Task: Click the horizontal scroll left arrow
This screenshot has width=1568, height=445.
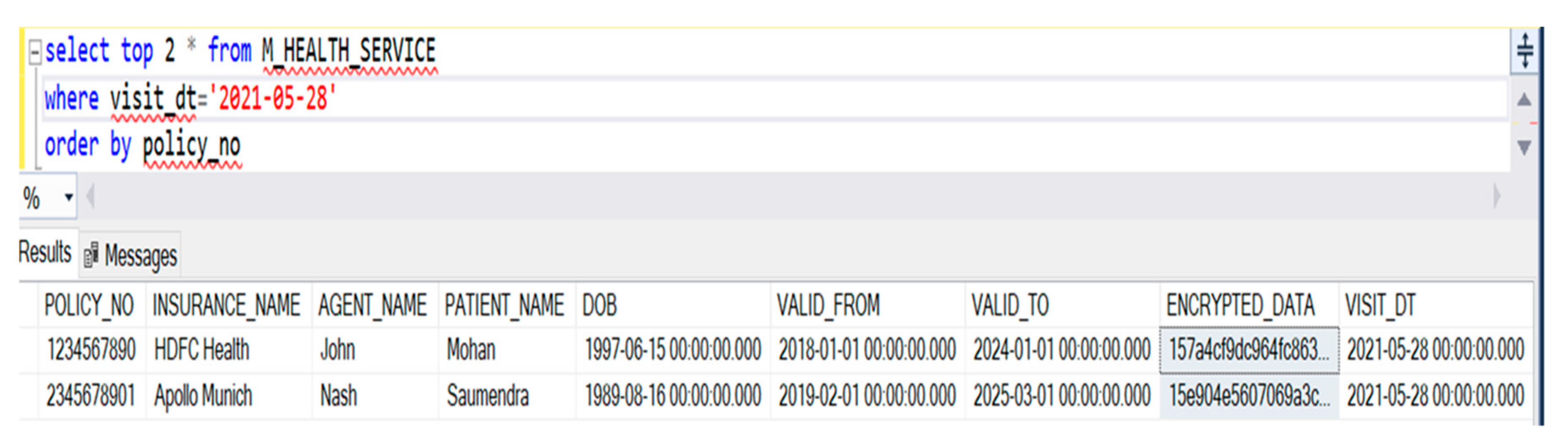Action: pos(91,197)
